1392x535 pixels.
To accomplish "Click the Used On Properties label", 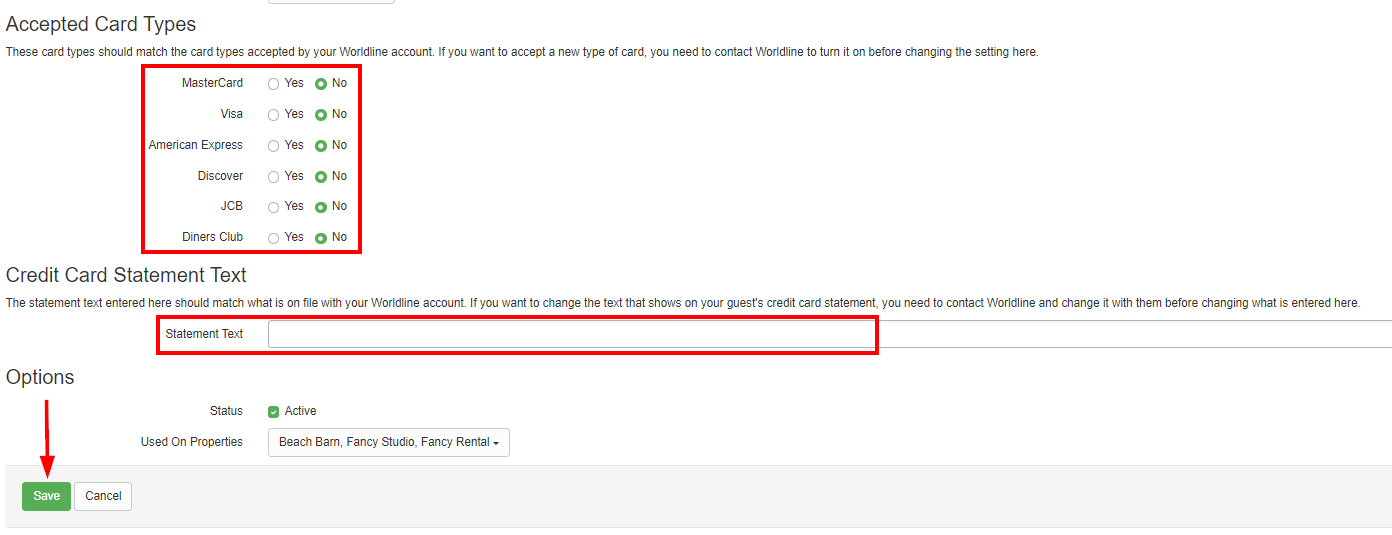I will [191, 442].
